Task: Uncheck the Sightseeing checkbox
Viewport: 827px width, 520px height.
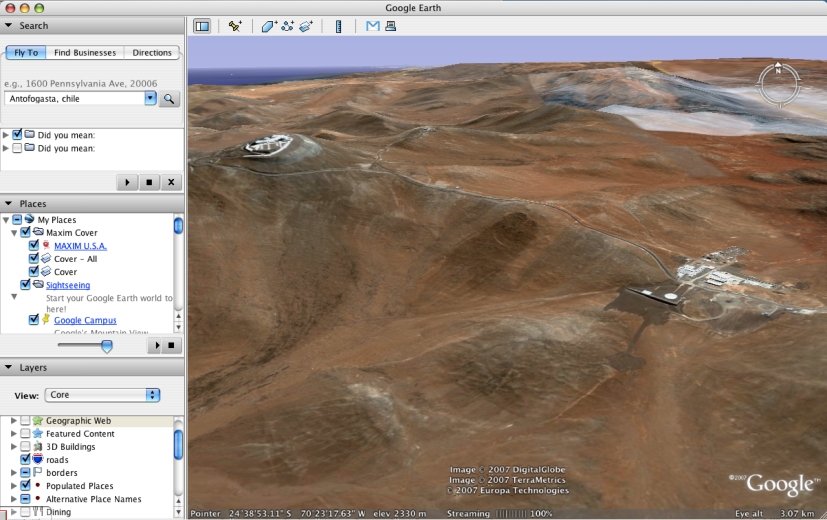Action: tap(25, 284)
